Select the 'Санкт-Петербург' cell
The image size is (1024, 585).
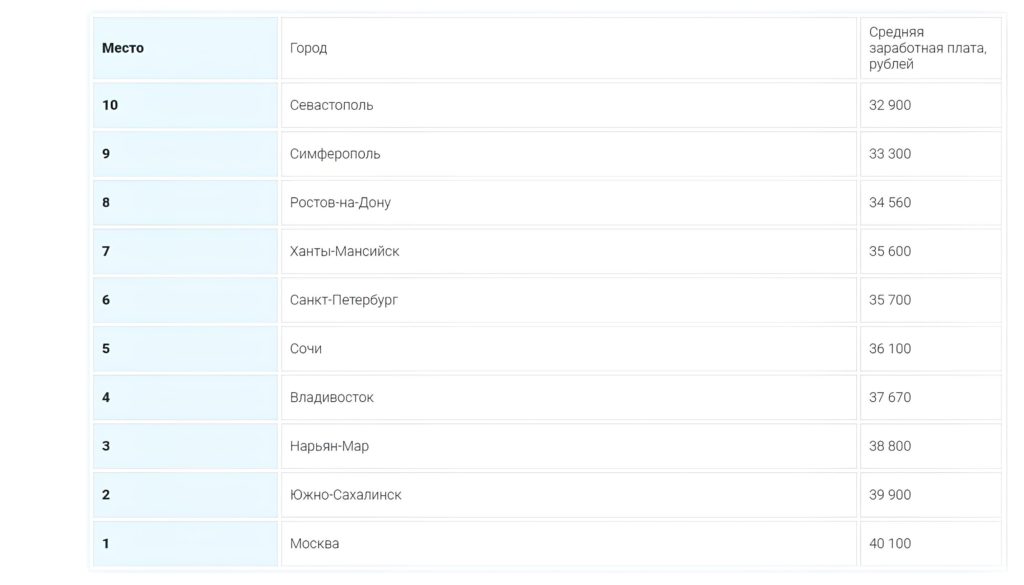(344, 300)
